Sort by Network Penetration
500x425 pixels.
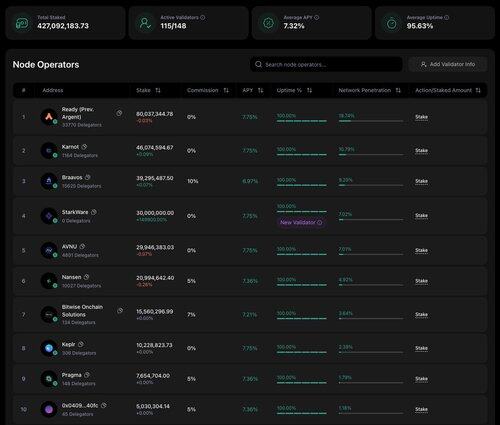(x=398, y=90)
